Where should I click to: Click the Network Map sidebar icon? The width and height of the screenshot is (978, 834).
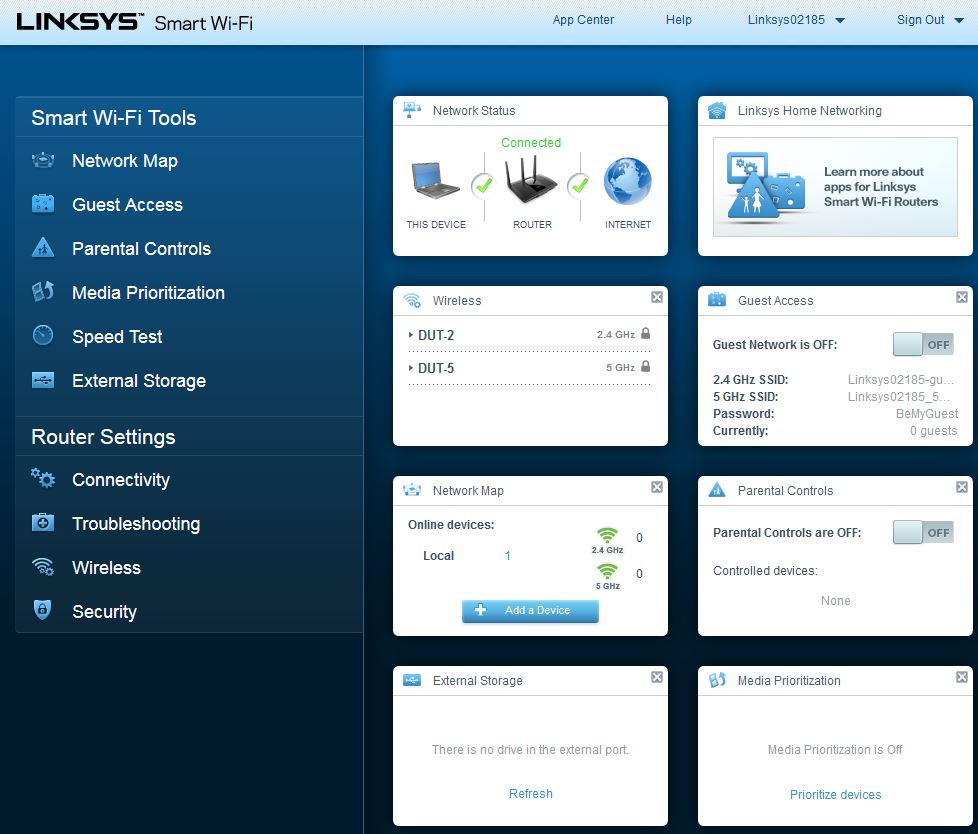pyautogui.click(x=43, y=160)
